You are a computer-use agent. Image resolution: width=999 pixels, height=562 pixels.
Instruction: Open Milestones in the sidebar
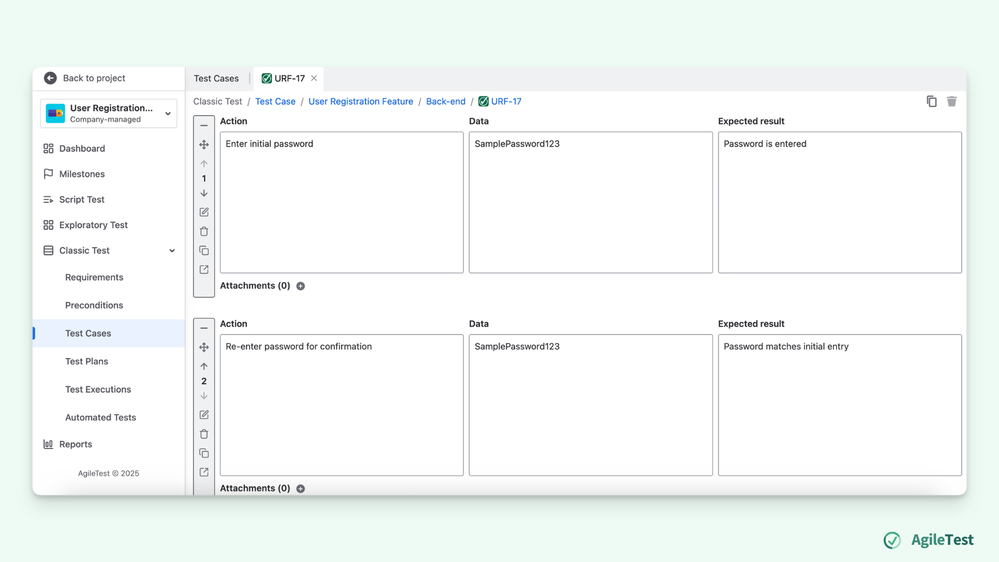point(82,174)
